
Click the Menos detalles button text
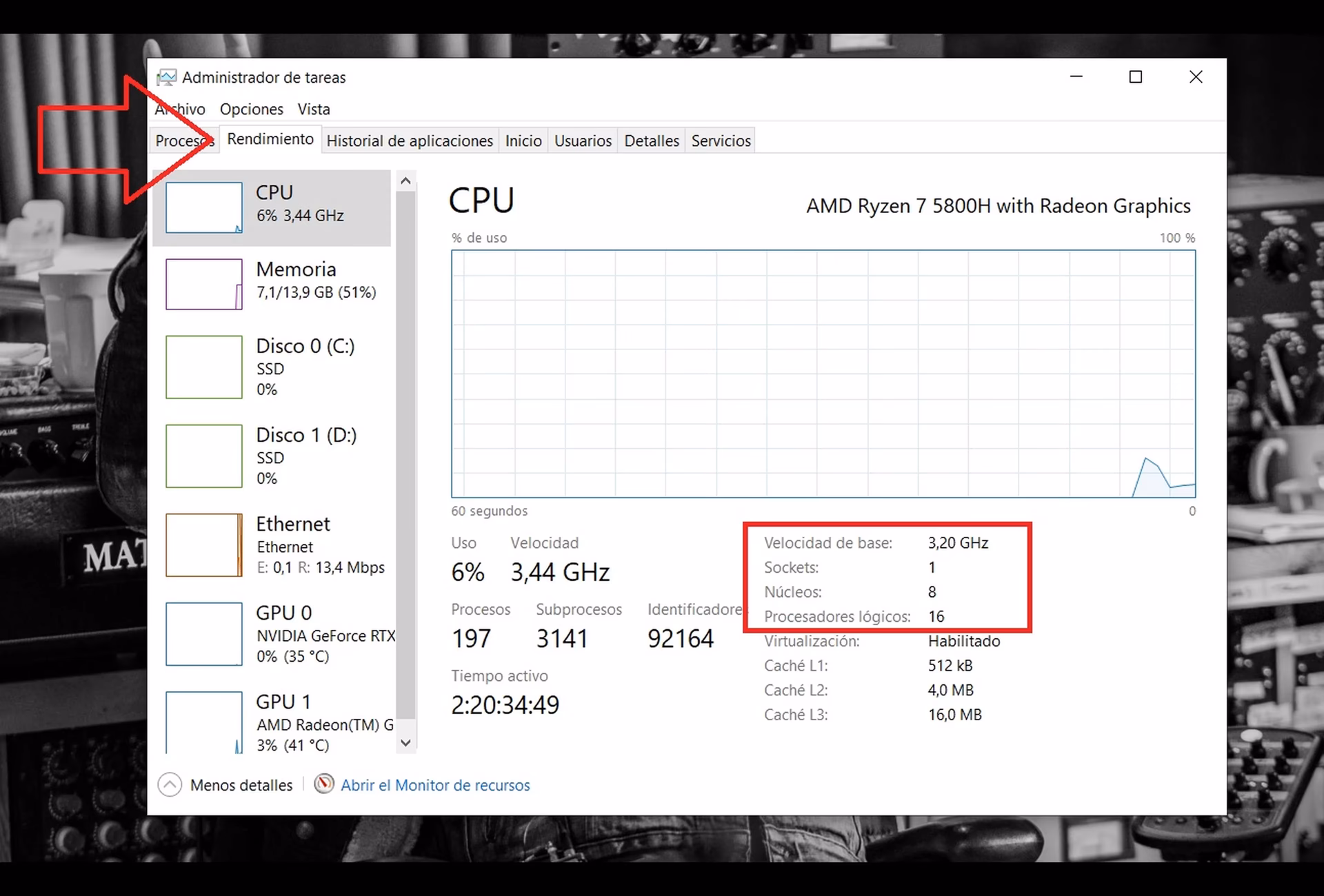(241, 785)
